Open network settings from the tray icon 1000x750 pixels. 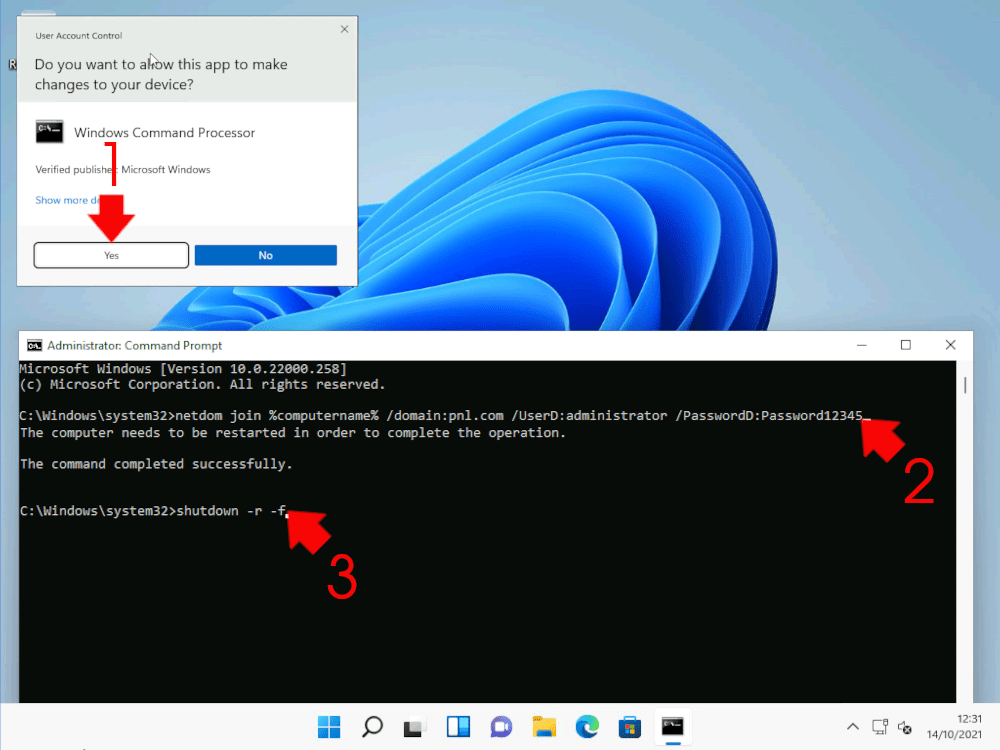(x=880, y=727)
